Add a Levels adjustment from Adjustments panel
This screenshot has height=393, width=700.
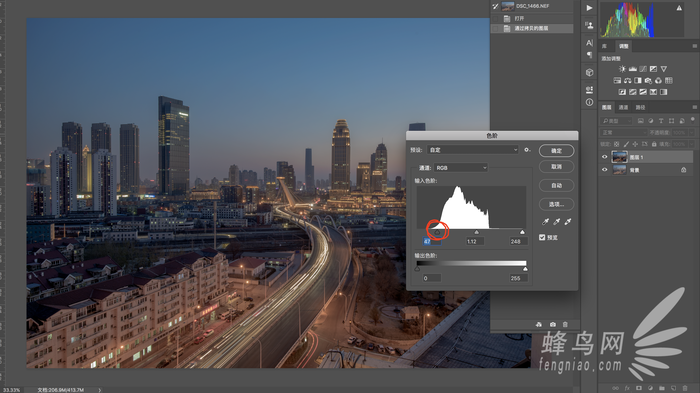pyautogui.click(x=633, y=69)
